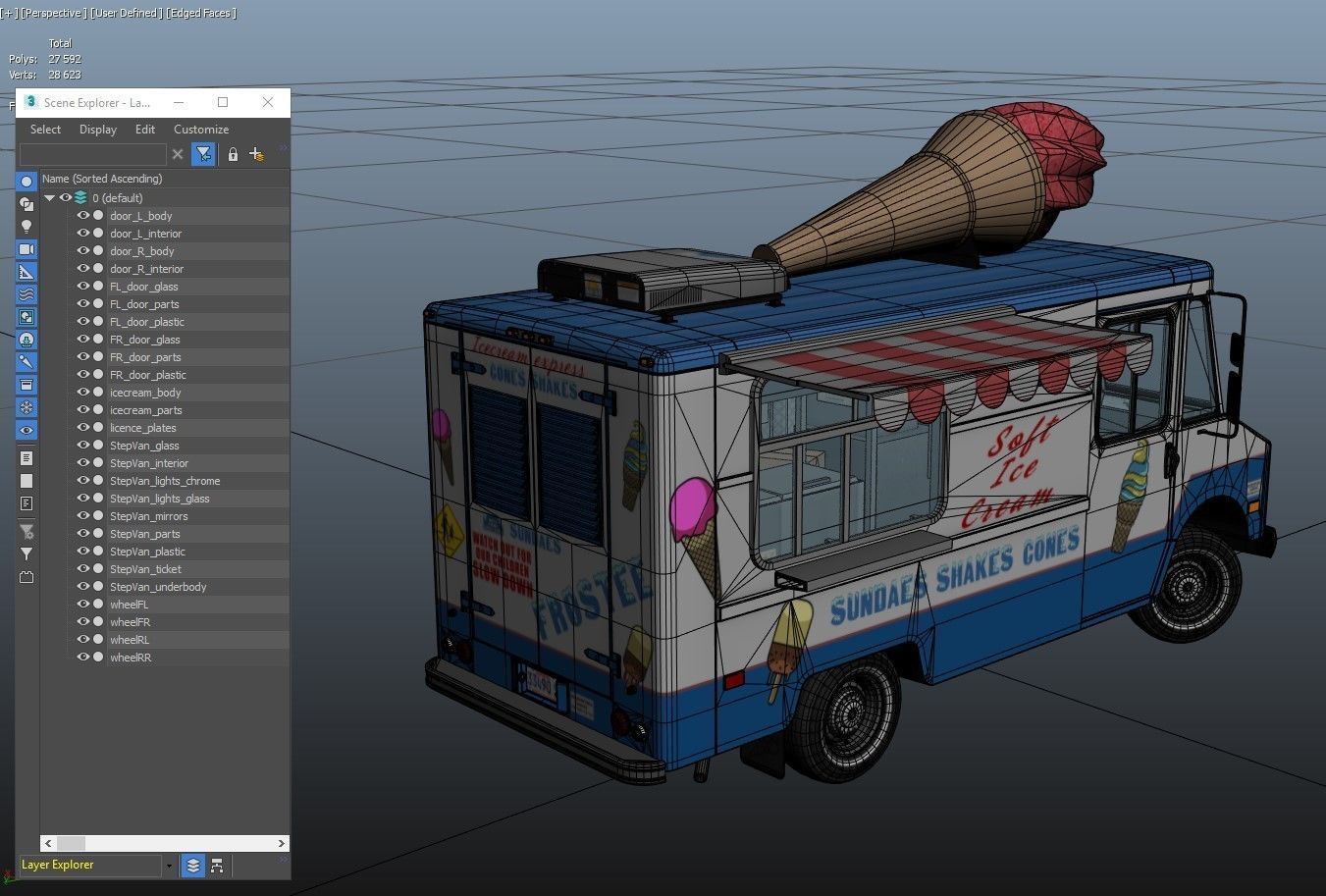Viewport: 1326px width, 896px height.
Task: Click the Layer Explorer combo box field
Action: tap(90, 866)
